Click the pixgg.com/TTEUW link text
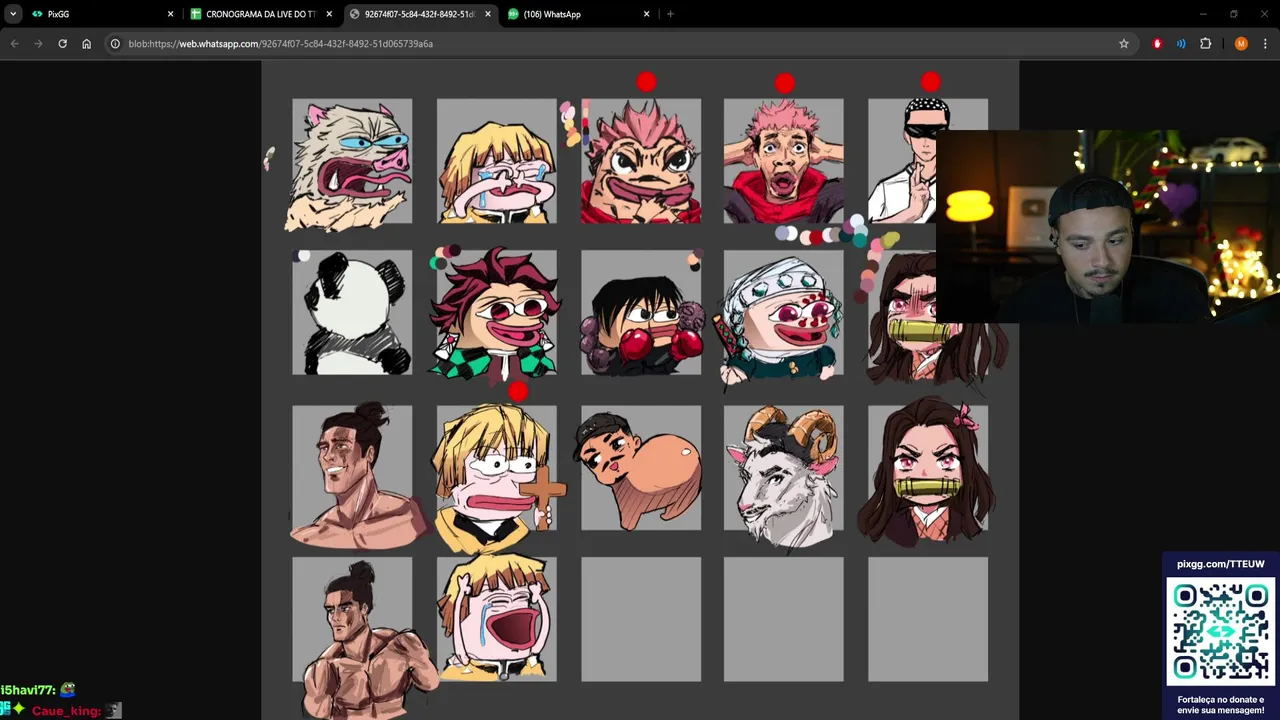Viewport: 1280px width, 720px height. [1221, 564]
